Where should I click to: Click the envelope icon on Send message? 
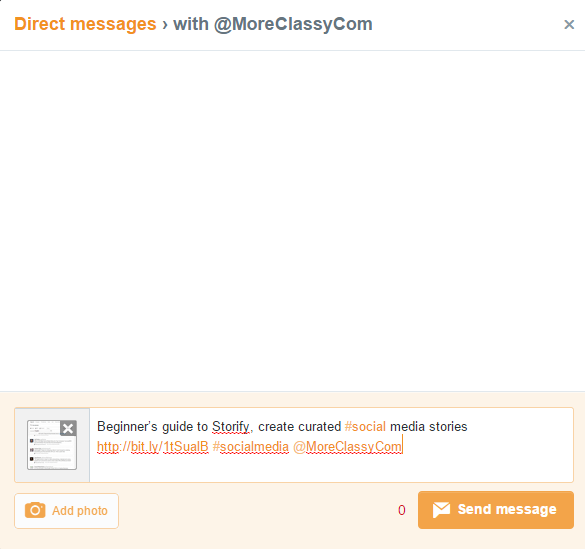coord(441,510)
